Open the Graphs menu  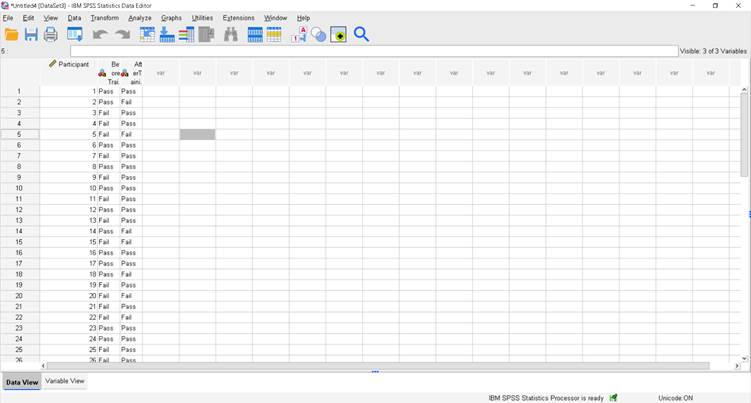pos(171,18)
